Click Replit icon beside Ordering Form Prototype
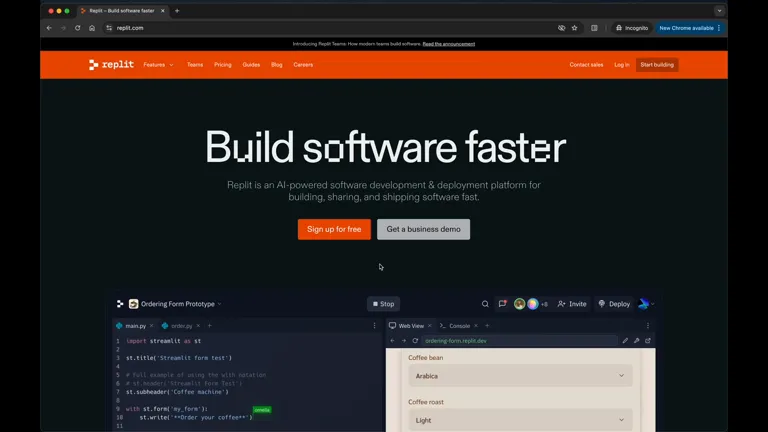The height and width of the screenshot is (432, 768). click(x=120, y=304)
